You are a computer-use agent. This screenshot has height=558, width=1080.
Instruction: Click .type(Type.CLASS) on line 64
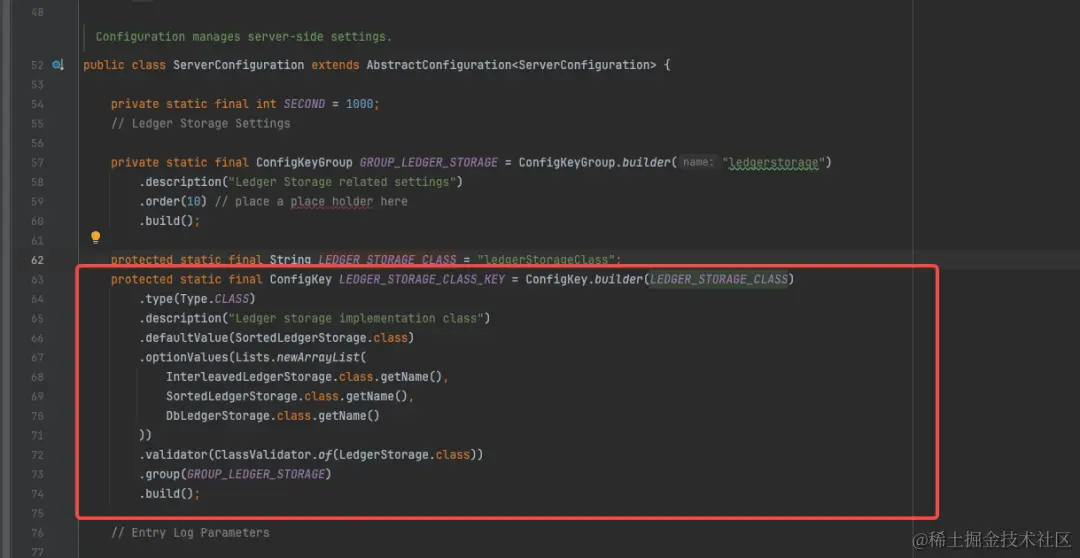(x=197, y=298)
